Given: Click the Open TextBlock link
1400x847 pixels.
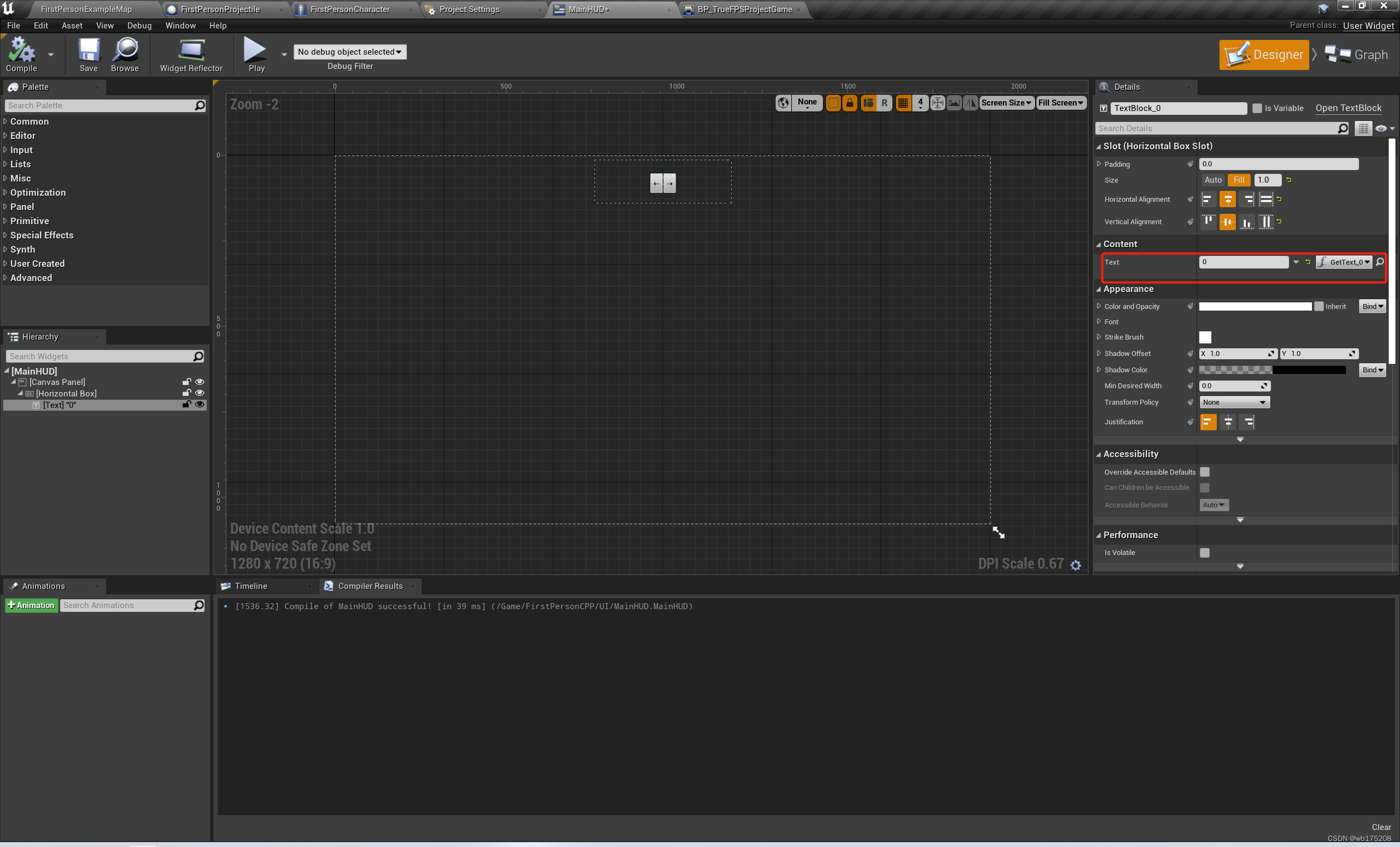Looking at the screenshot, I should [1347, 108].
